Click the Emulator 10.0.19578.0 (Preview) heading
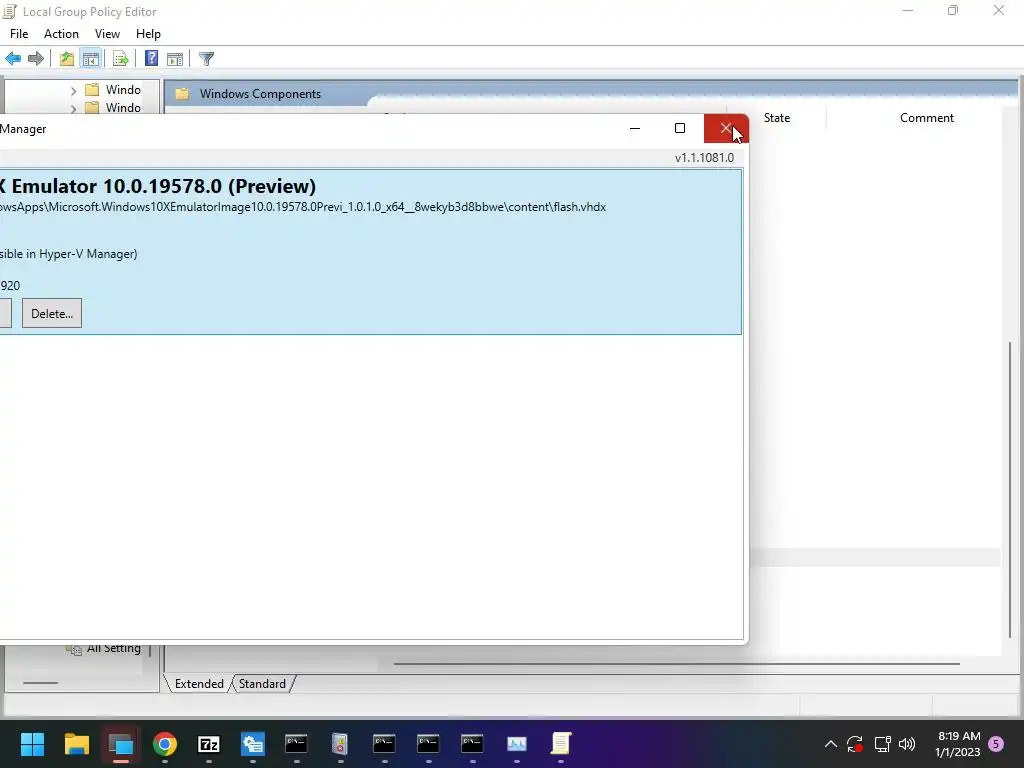Image resolution: width=1024 pixels, height=768 pixels. [158, 186]
